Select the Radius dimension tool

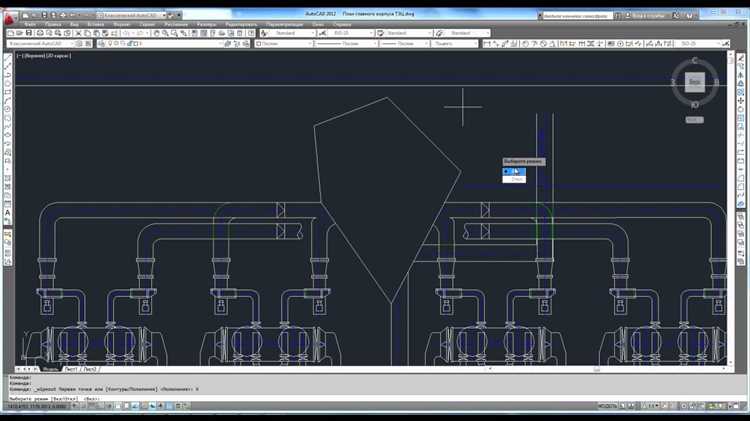525,44
